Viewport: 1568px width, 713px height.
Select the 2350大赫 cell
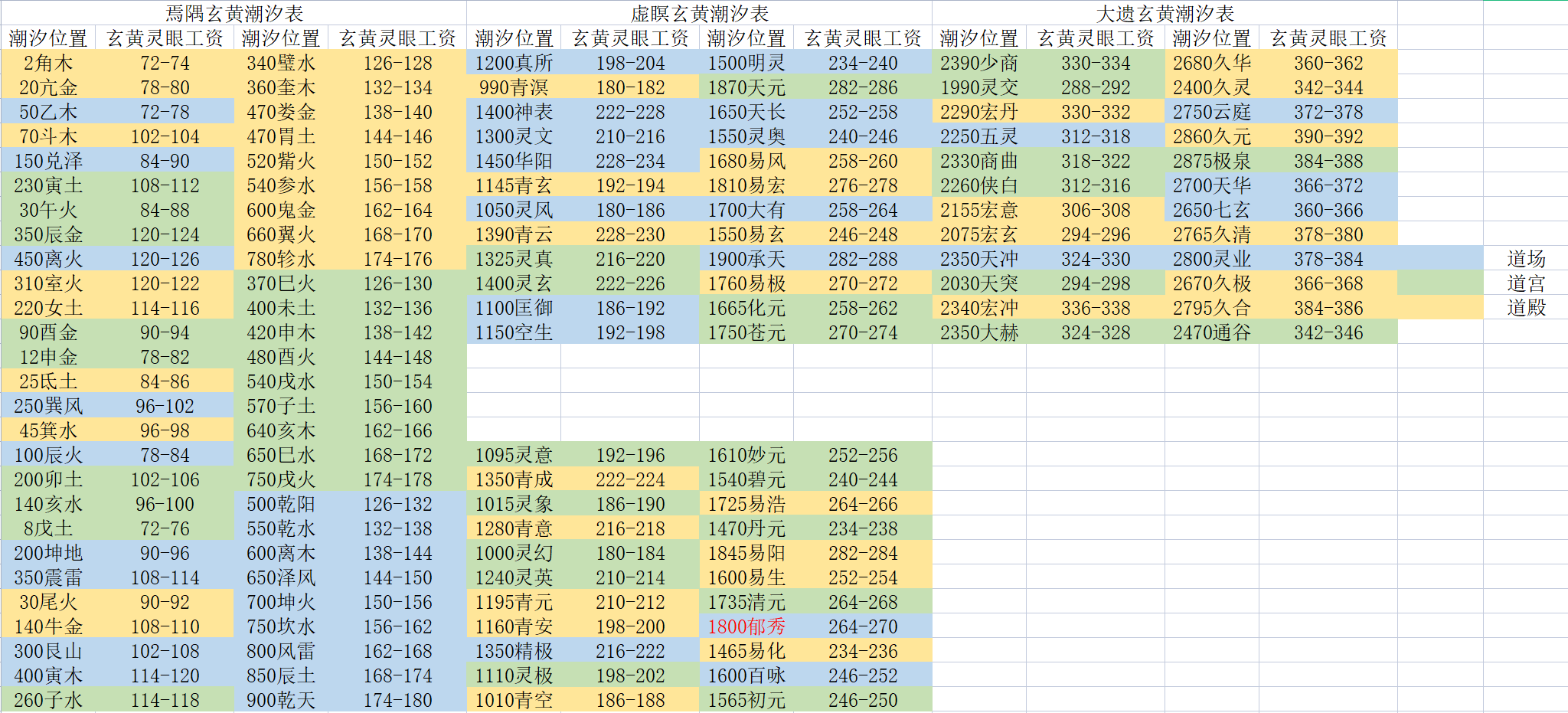coord(979,332)
